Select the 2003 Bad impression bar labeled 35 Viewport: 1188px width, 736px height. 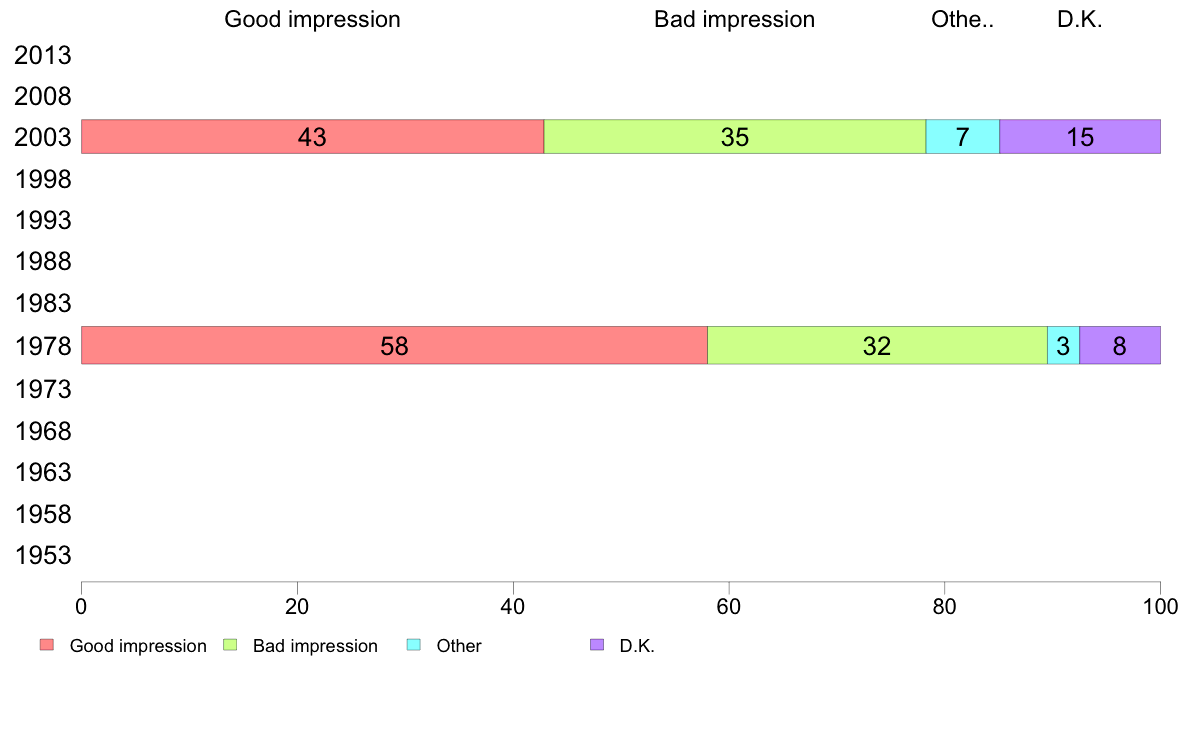tap(734, 137)
